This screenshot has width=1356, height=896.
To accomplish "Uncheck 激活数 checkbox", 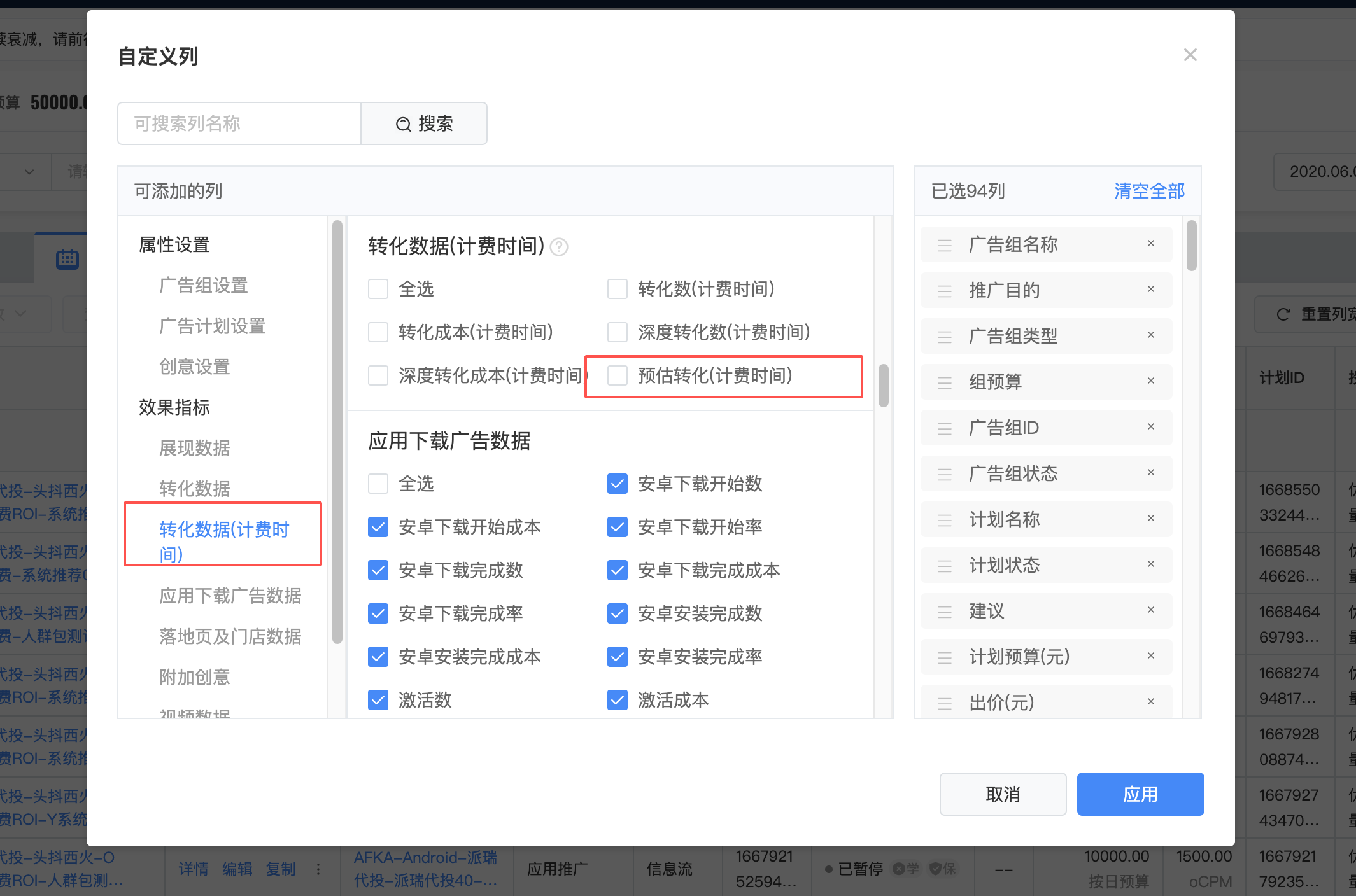I will click(378, 700).
